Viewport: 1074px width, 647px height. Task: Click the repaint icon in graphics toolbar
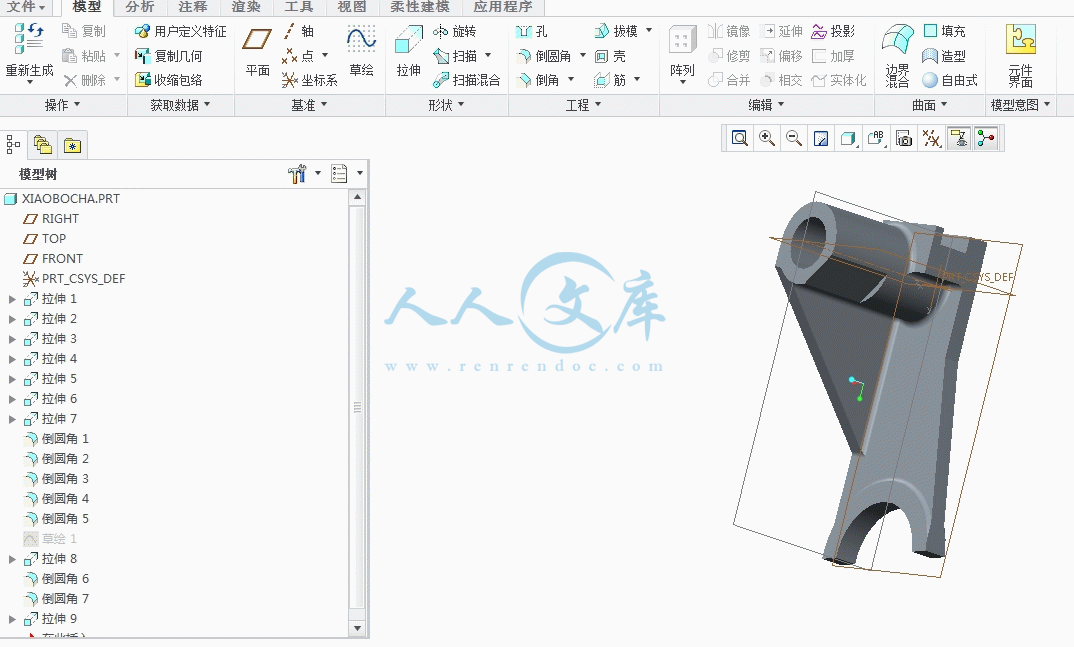click(x=821, y=139)
